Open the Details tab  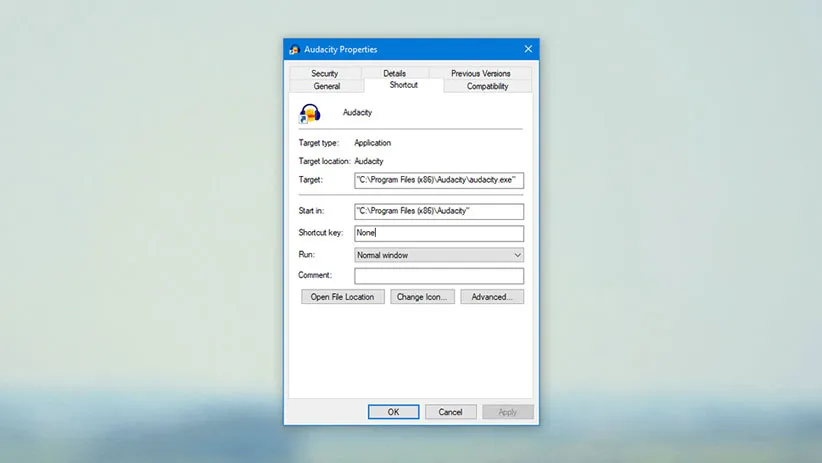tap(394, 73)
